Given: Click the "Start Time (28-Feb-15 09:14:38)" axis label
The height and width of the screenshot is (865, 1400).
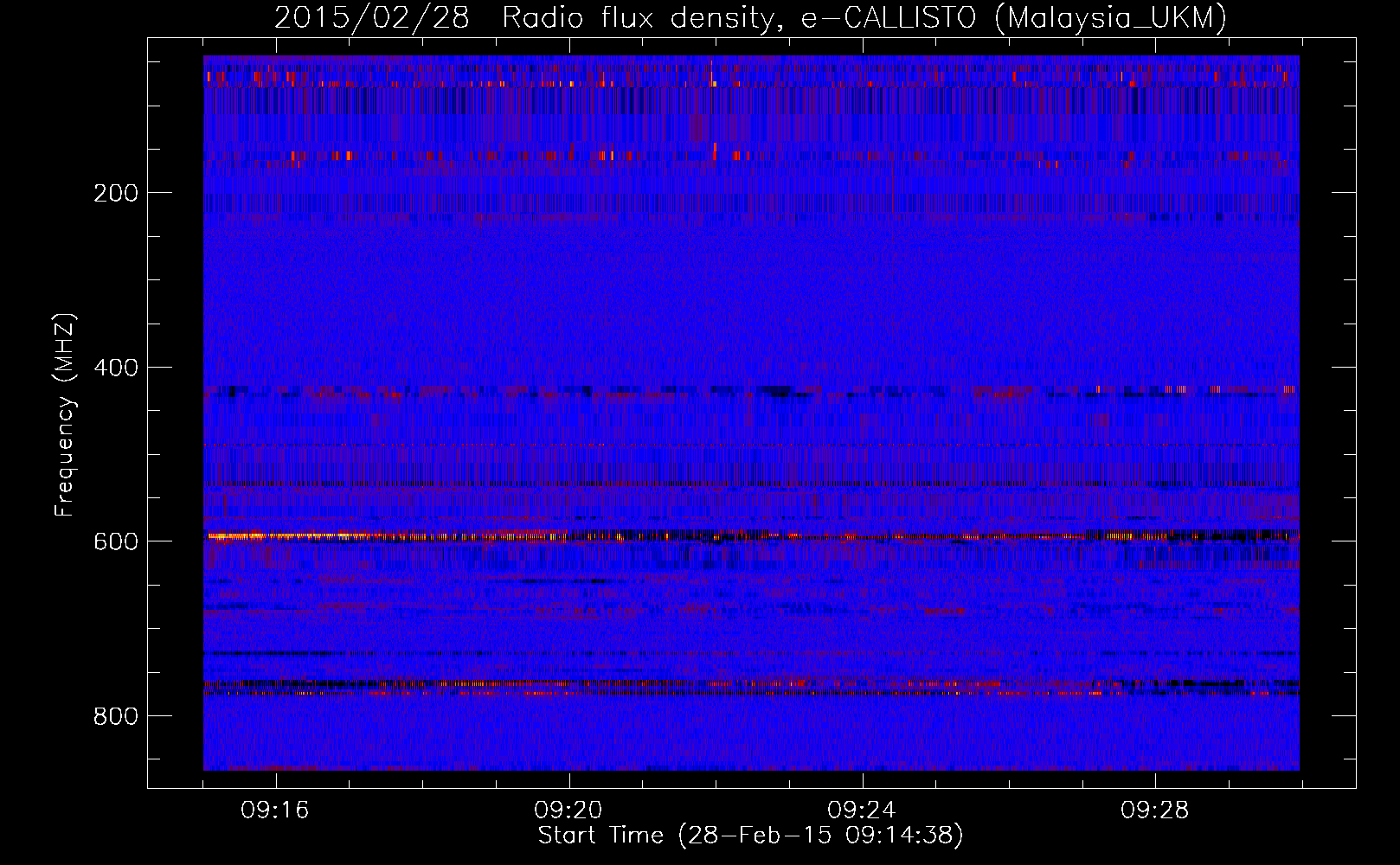Looking at the screenshot, I should point(750,836).
